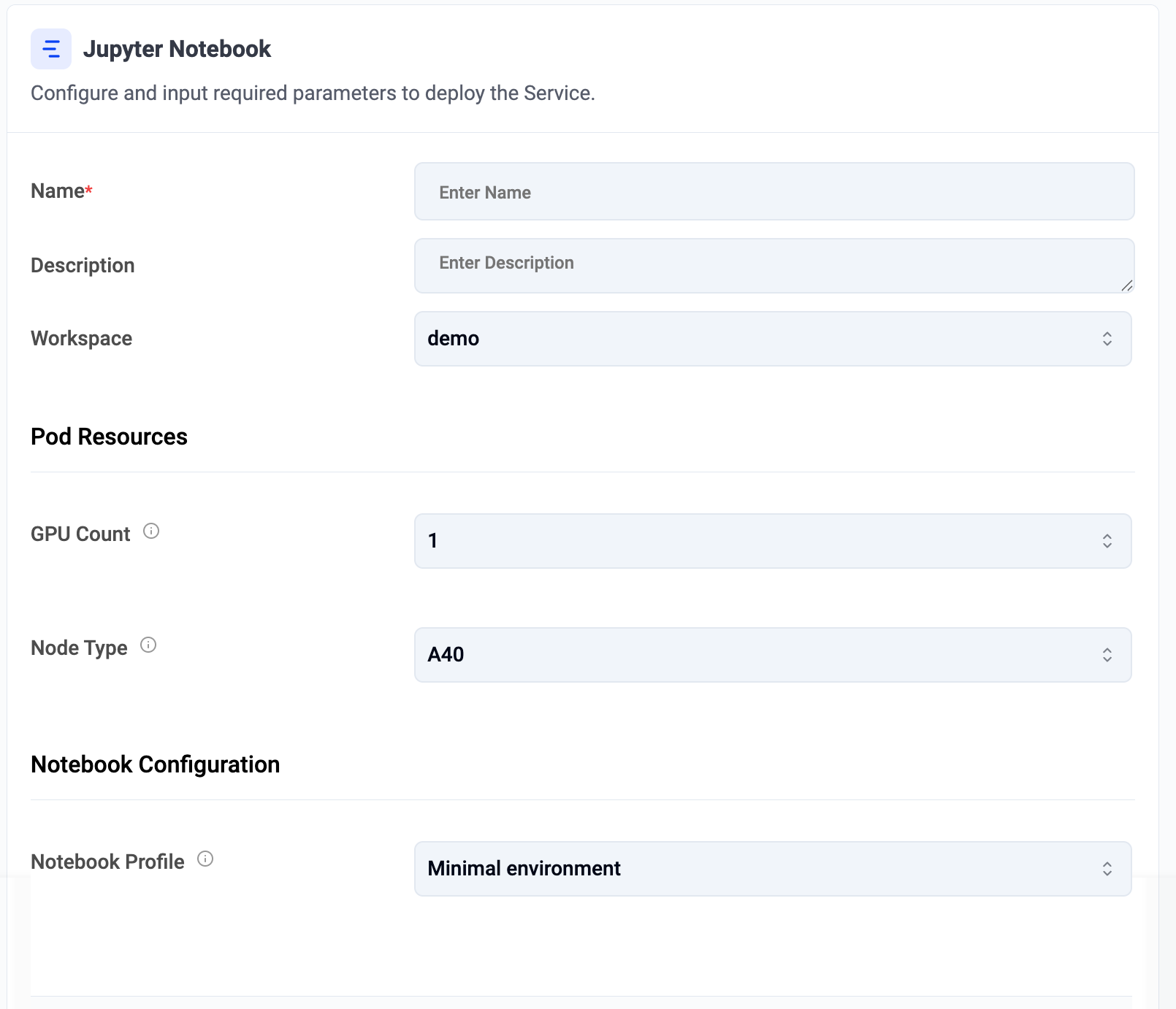Click the Workspace field label

click(x=81, y=339)
